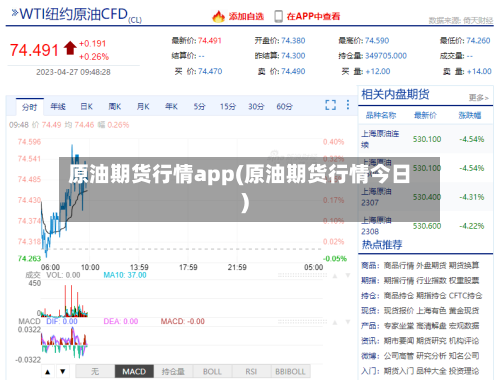
Task: Select the 分时 chart tab
Action: 30,107
